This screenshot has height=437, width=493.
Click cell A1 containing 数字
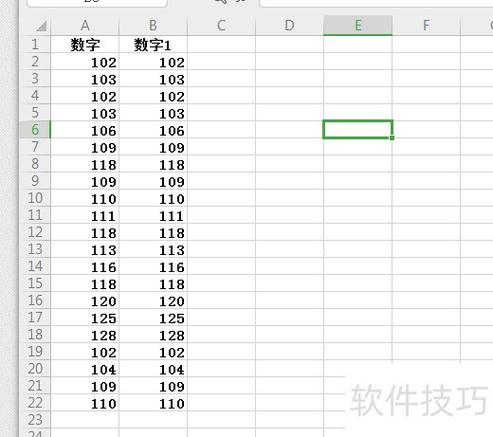(85, 44)
